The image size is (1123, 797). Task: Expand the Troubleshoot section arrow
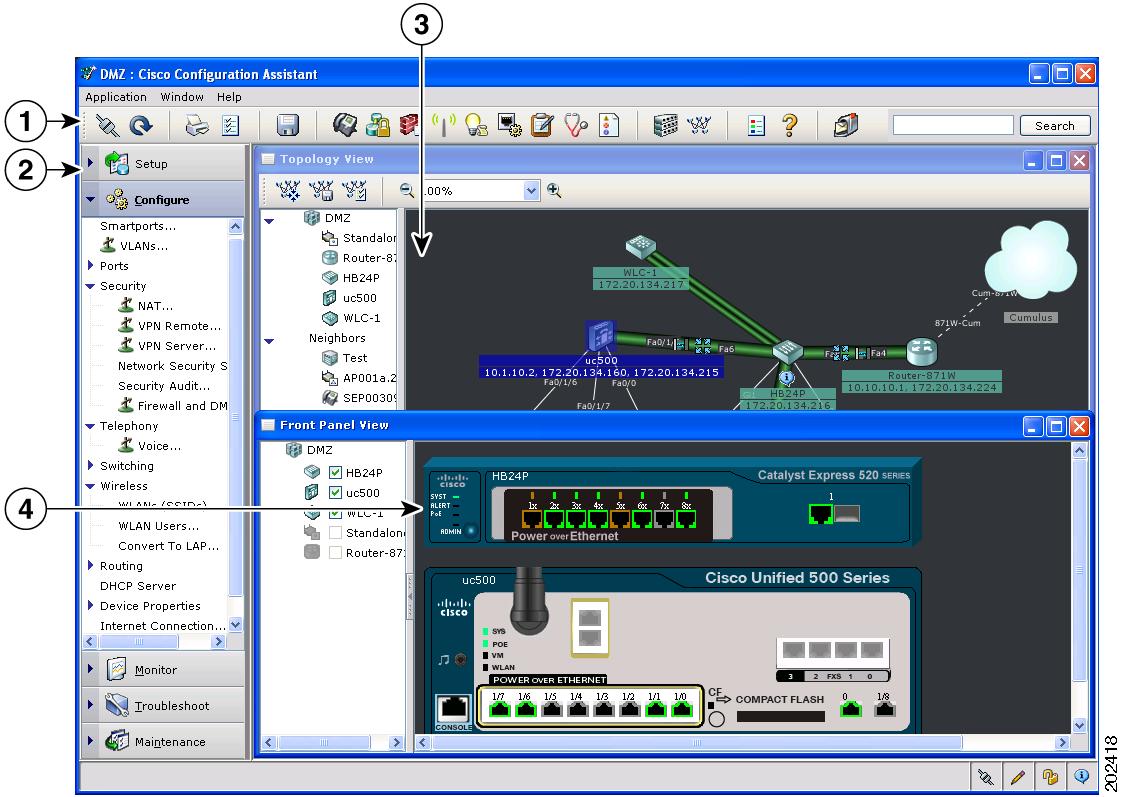coord(90,705)
